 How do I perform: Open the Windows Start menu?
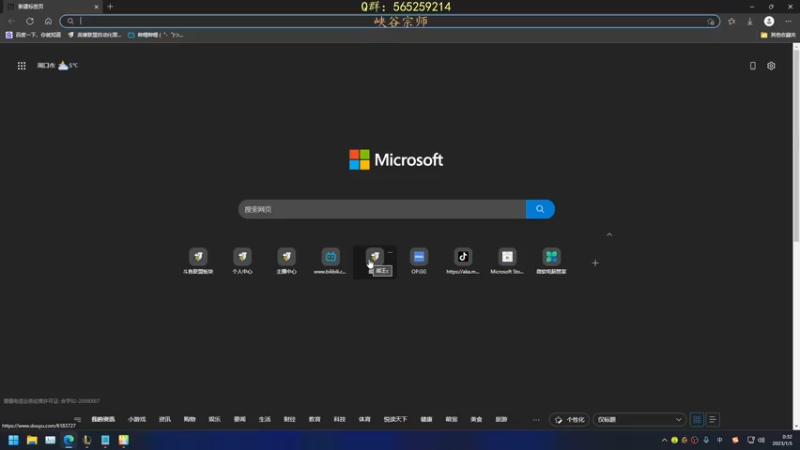13,440
